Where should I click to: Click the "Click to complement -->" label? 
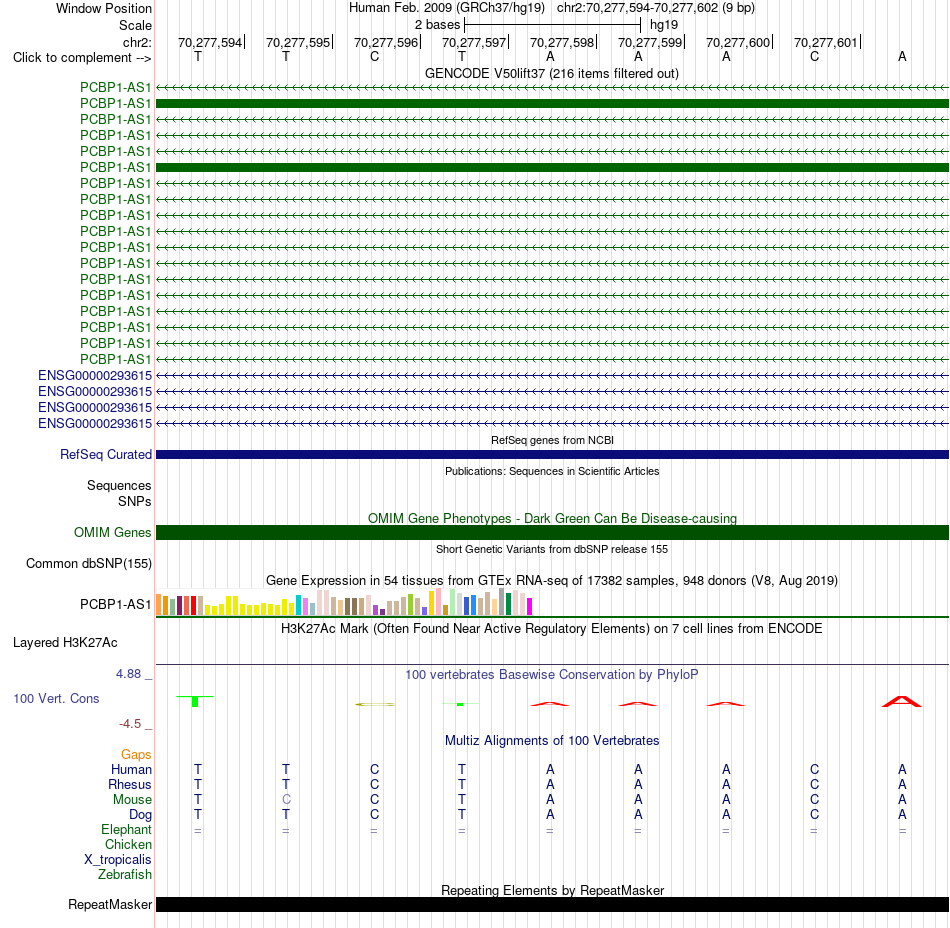click(x=82, y=58)
